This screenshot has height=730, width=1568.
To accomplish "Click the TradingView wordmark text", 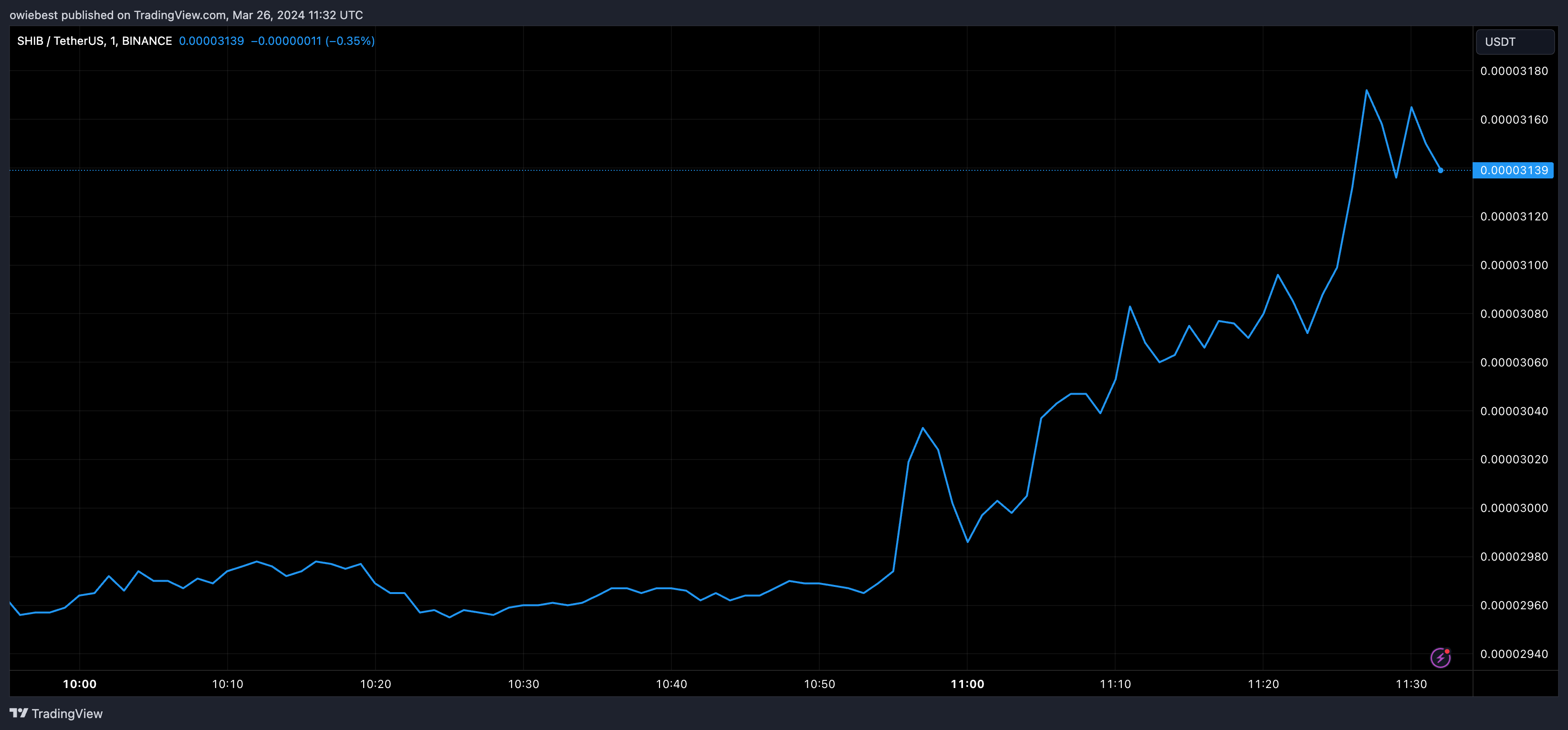I will (x=67, y=714).
